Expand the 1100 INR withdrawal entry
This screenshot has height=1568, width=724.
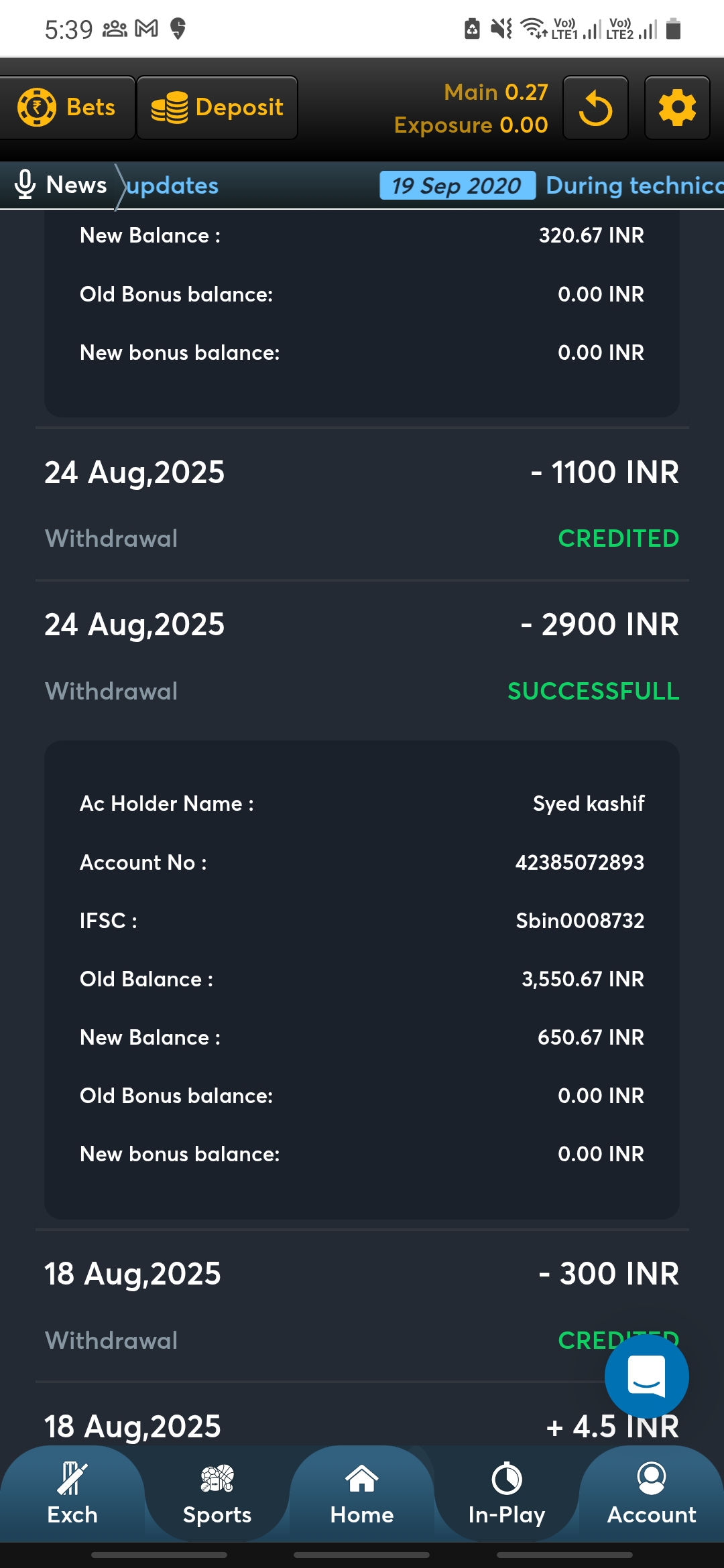pos(362,504)
